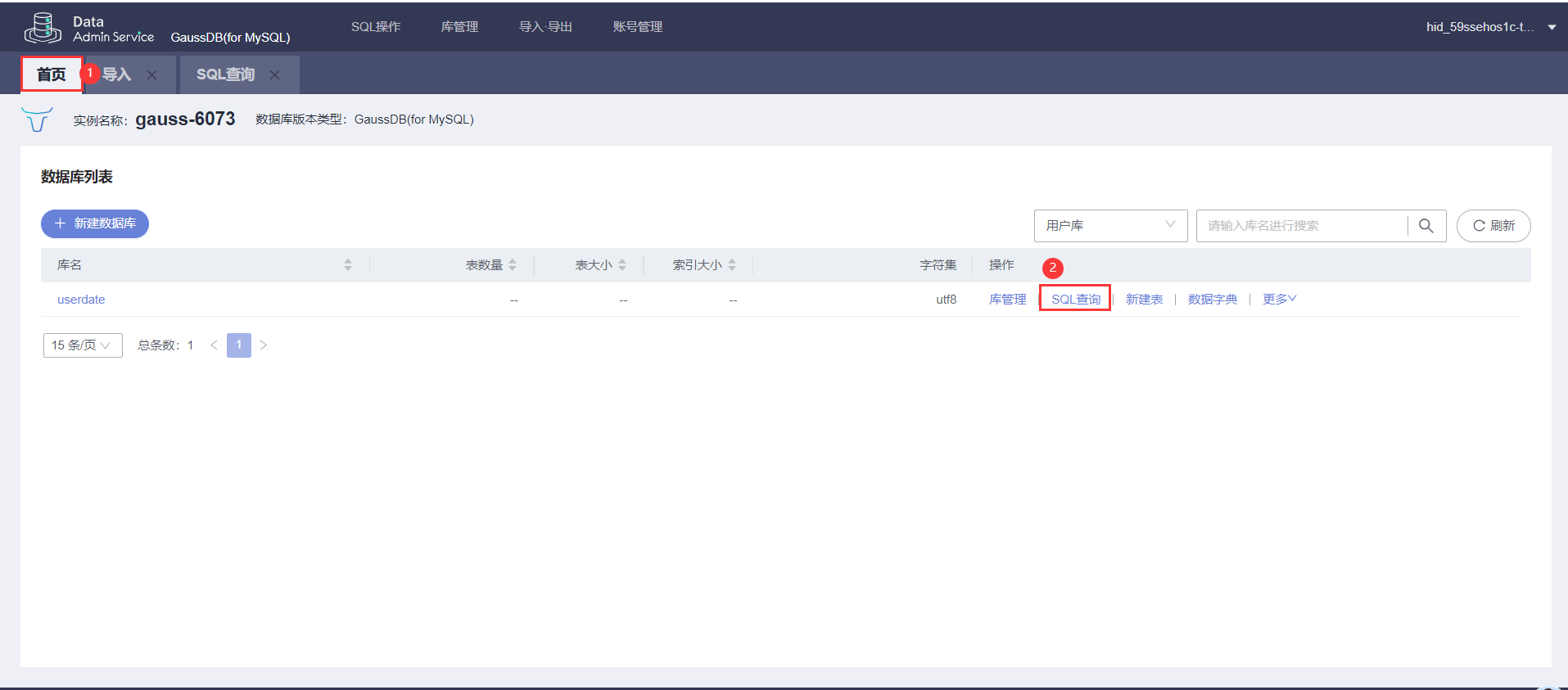Screen dimensions: 1568x690
Task: Click 库管理 for the userdate row
Action: [x=1007, y=300]
